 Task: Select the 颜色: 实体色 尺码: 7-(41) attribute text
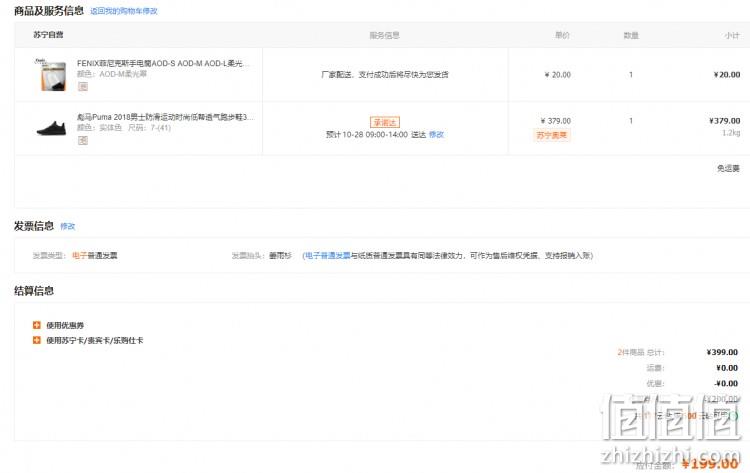pos(124,128)
